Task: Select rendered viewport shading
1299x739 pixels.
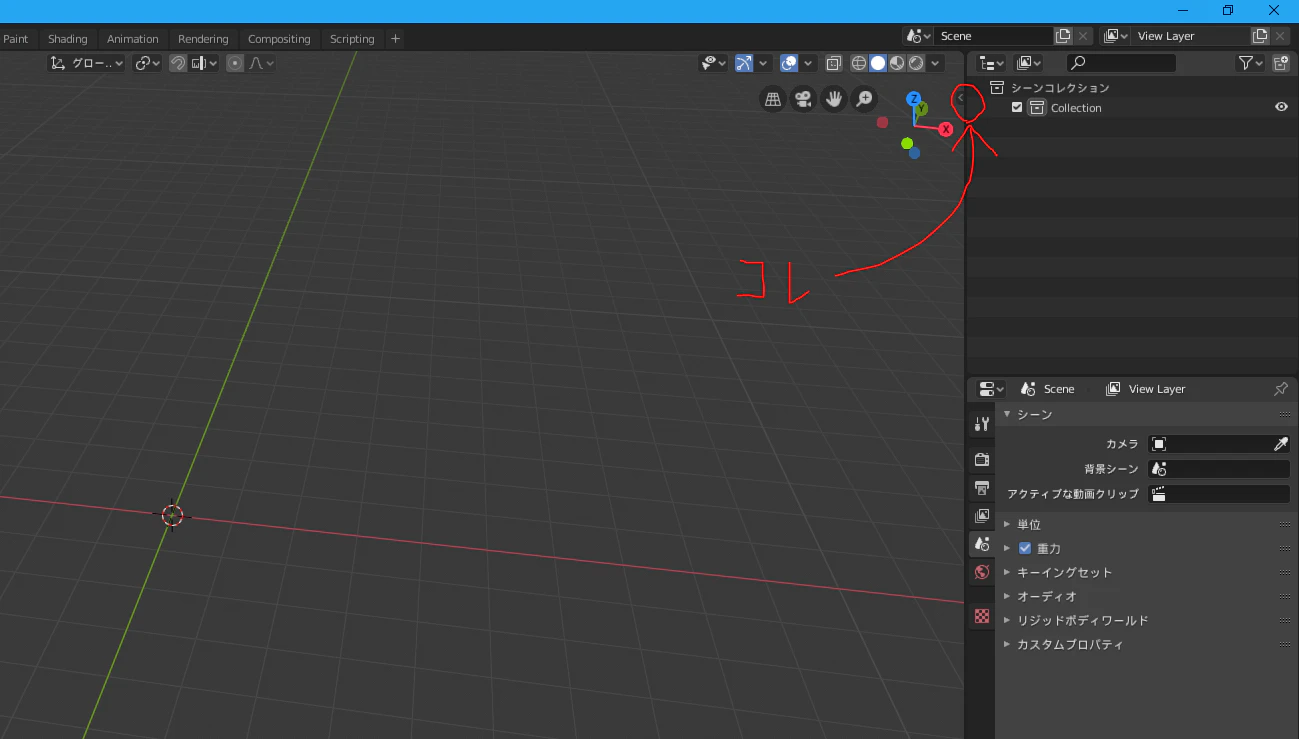Action: click(916, 63)
